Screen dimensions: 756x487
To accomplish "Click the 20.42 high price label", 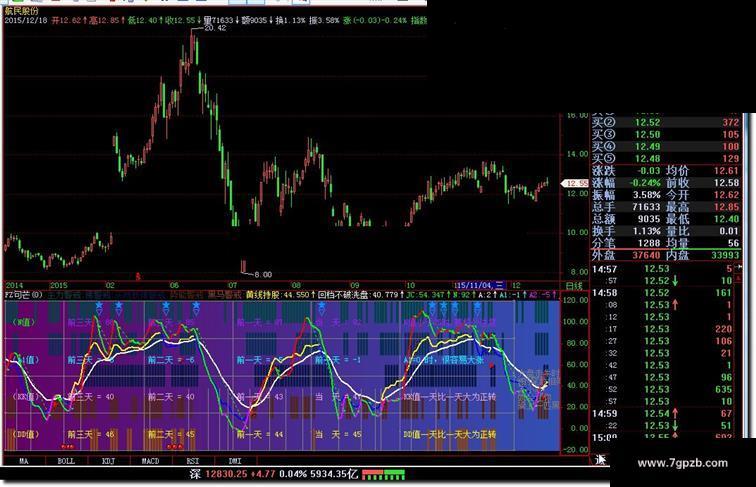I will point(215,28).
